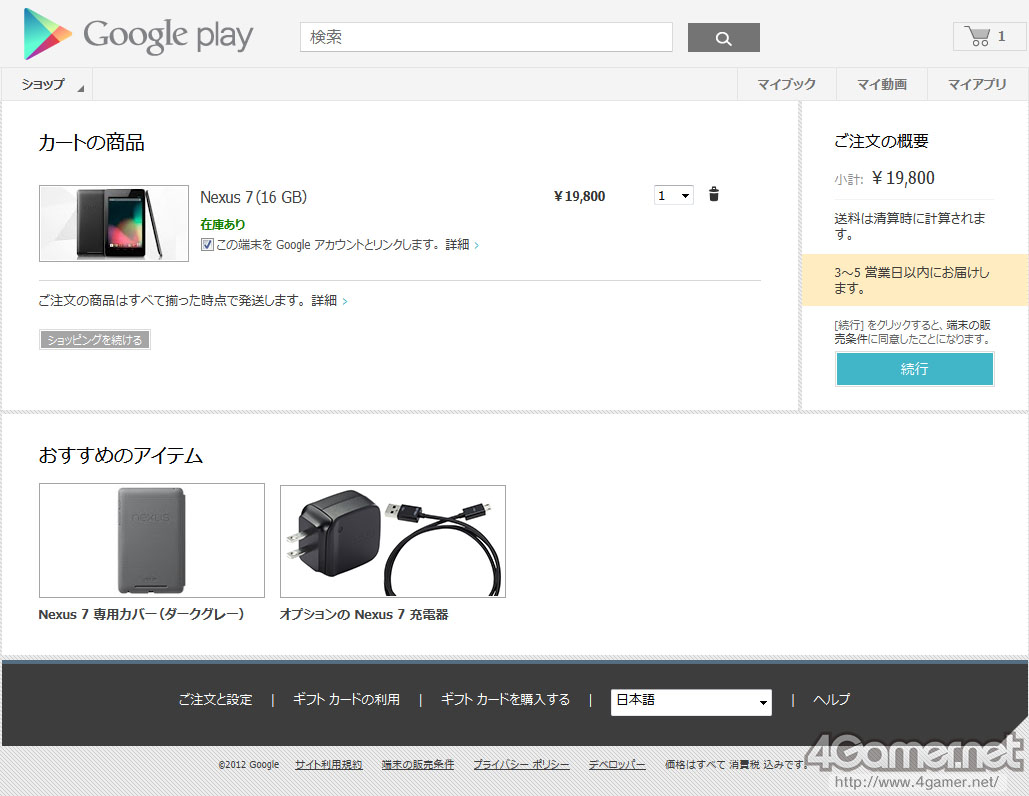Expand the ショップ dropdown menu
This screenshot has width=1029, height=796.
(x=47, y=84)
